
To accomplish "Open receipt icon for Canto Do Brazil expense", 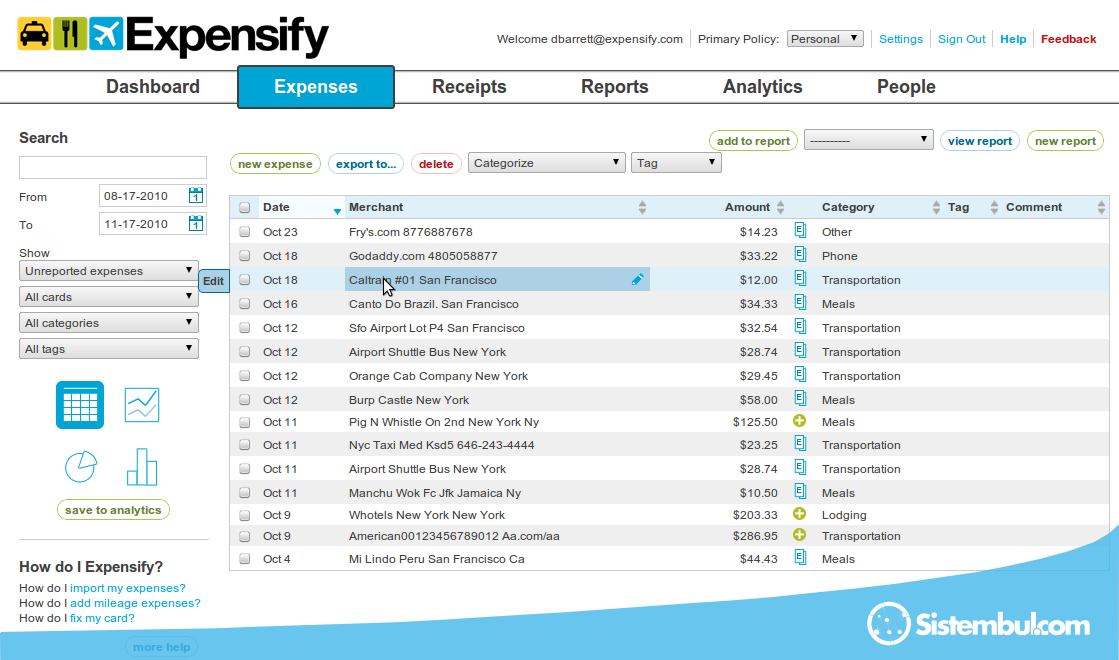I will pyautogui.click(x=800, y=303).
